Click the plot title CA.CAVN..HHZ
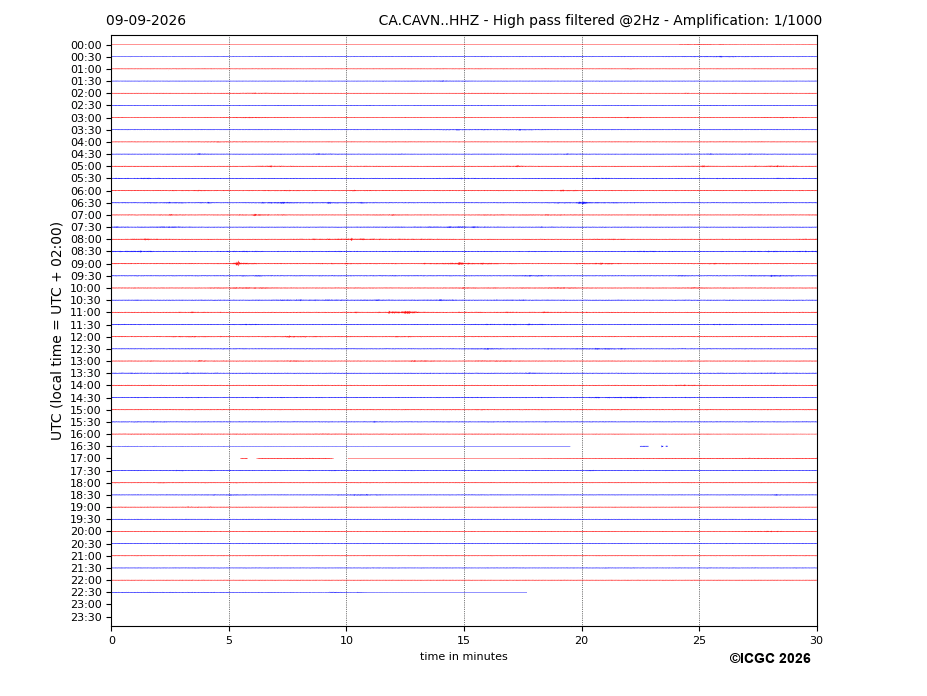 coord(429,21)
